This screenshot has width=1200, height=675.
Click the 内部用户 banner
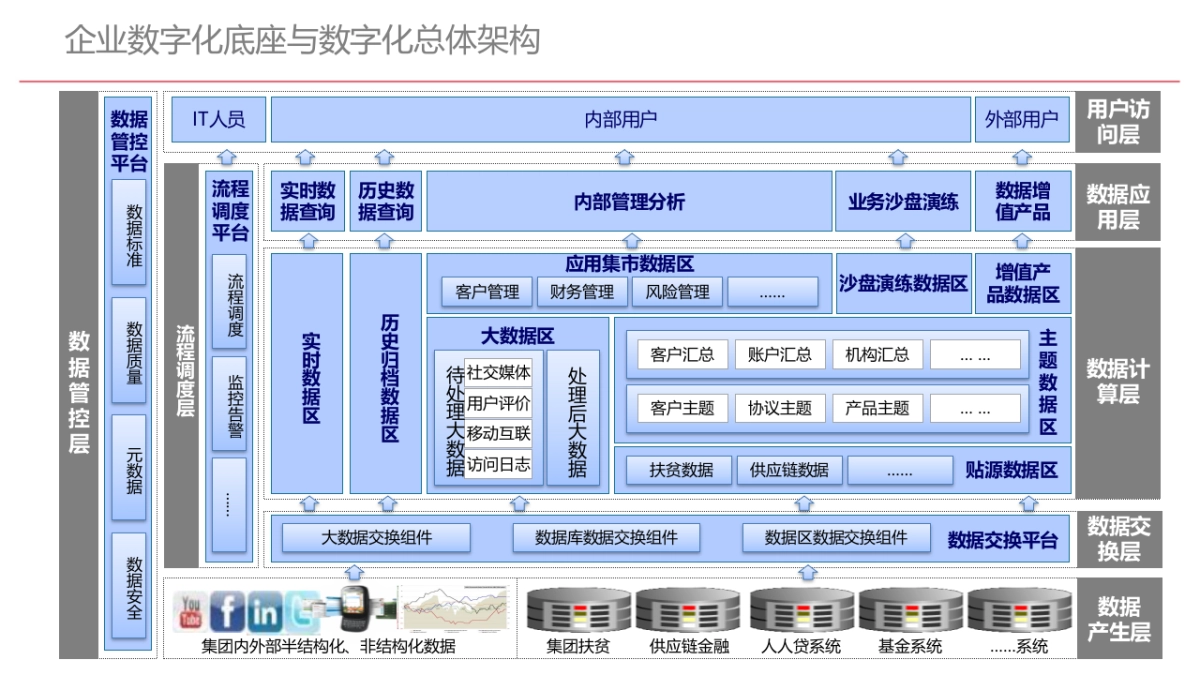pos(620,119)
